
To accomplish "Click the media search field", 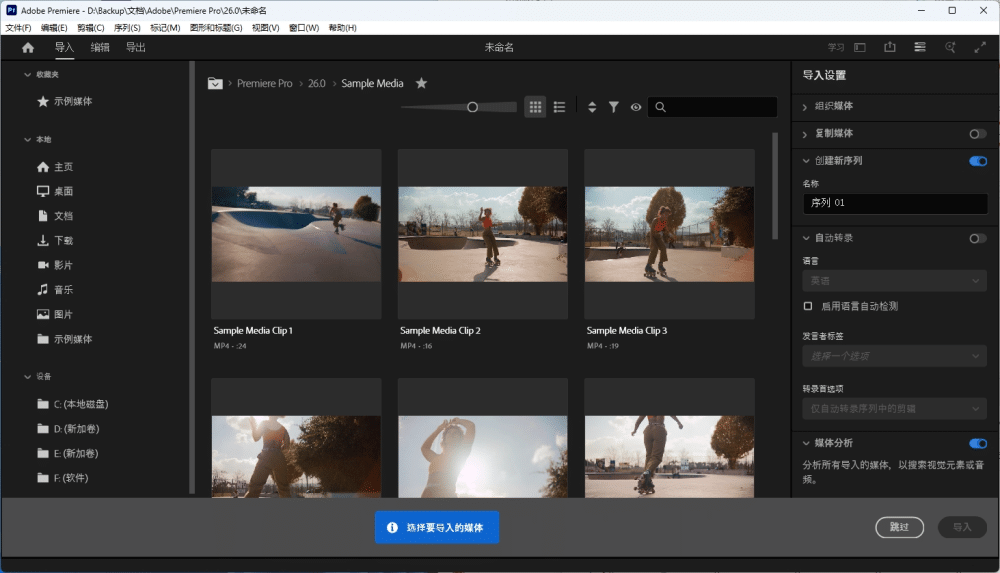I will click(712, 107).
